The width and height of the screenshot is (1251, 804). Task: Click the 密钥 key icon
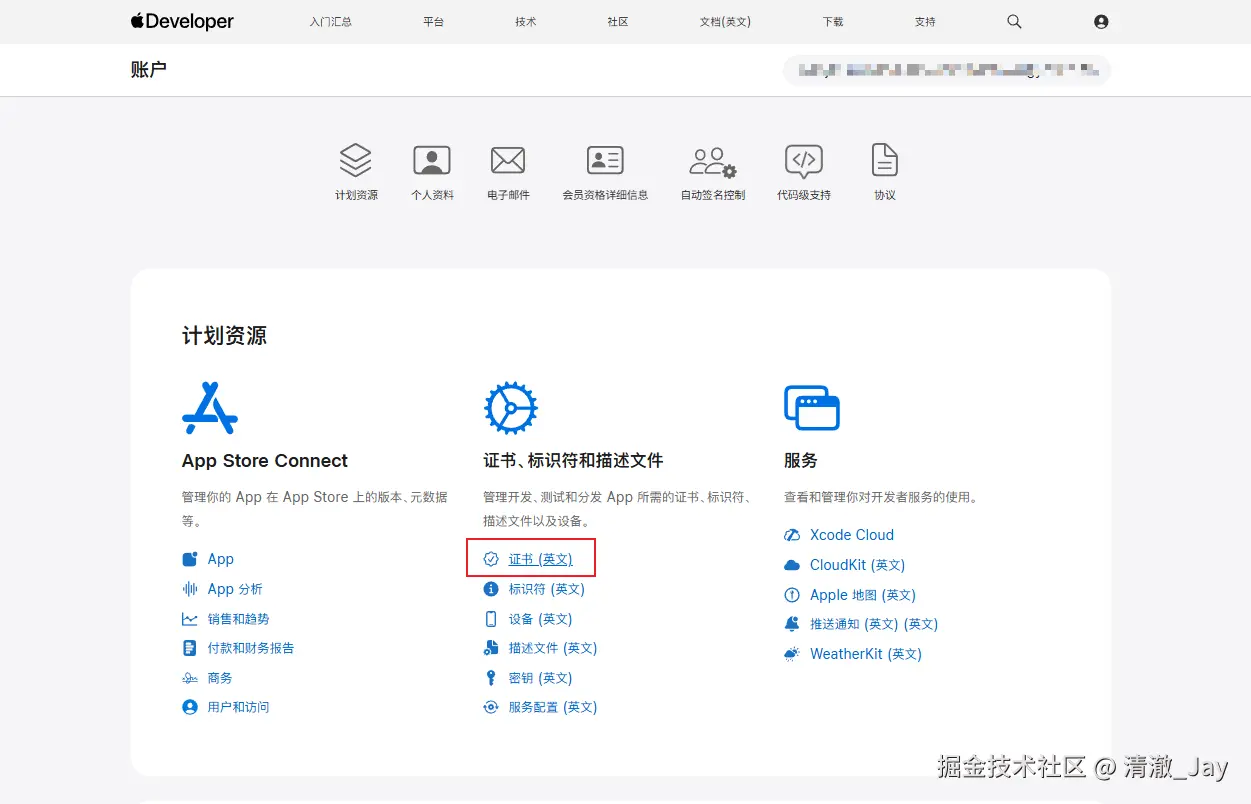pyautogui.click(x=491, y=678)
